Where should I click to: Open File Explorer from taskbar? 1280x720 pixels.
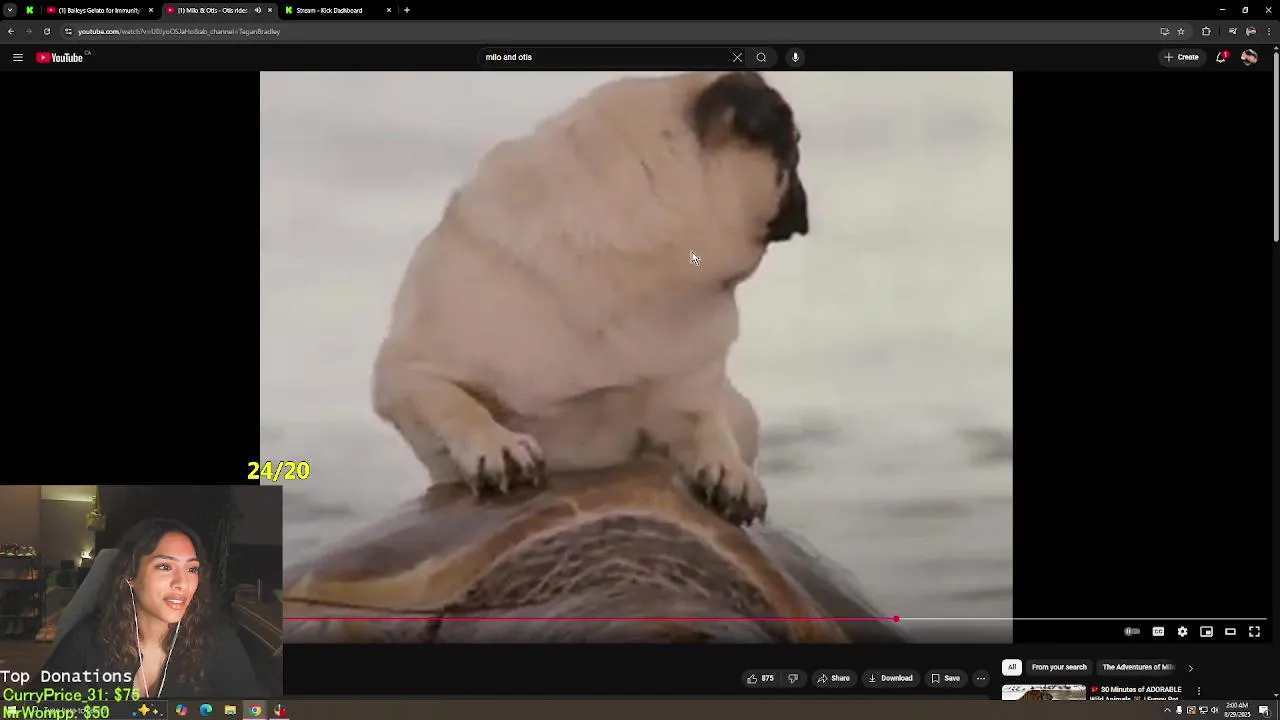point(230,711)
